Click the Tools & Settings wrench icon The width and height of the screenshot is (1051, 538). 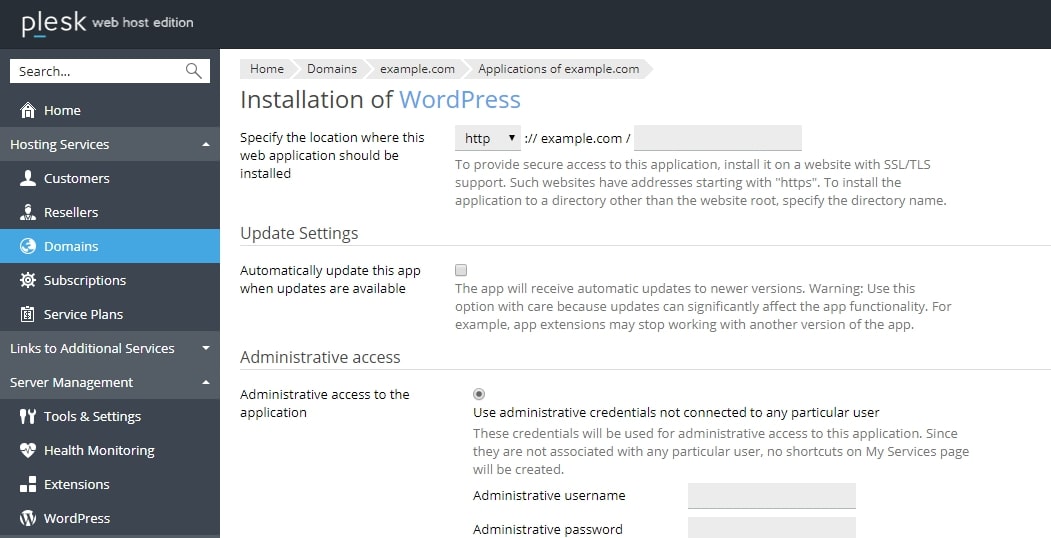pyautogui.click(x=27, y=416)
